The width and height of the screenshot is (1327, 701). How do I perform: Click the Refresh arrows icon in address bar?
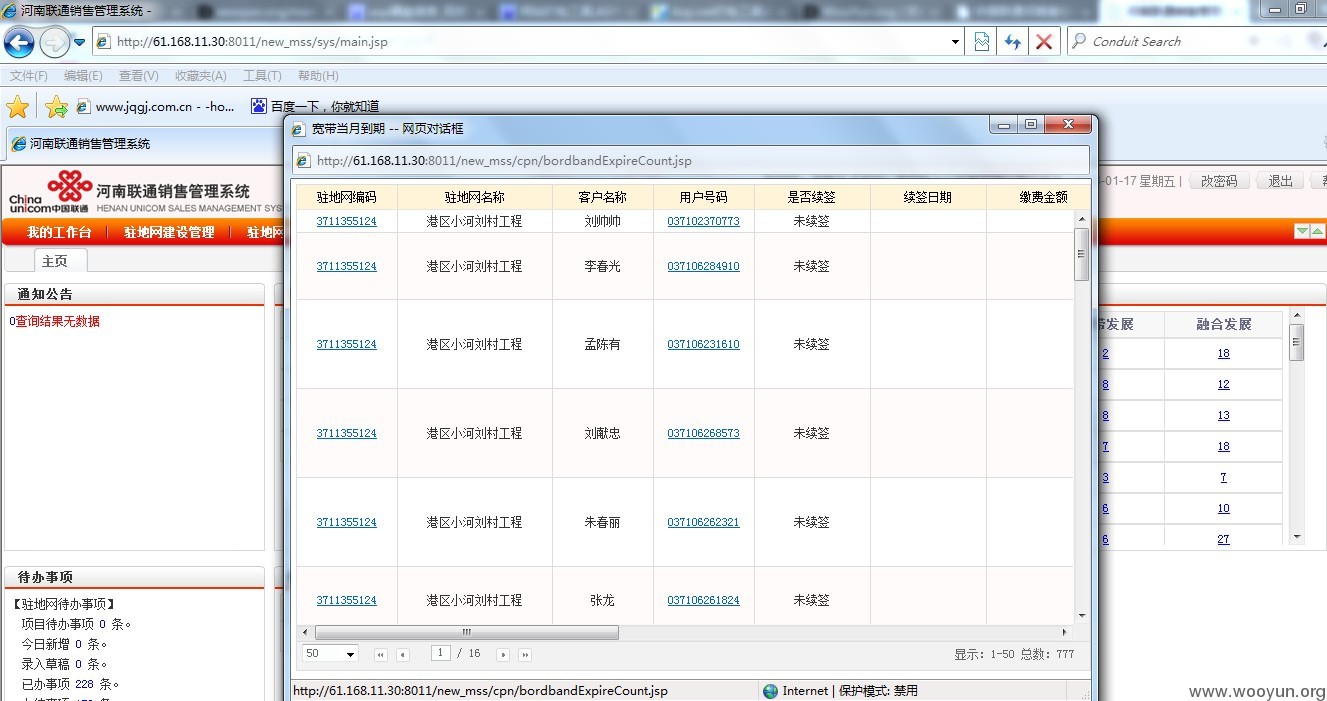(x=1012, y=42)
